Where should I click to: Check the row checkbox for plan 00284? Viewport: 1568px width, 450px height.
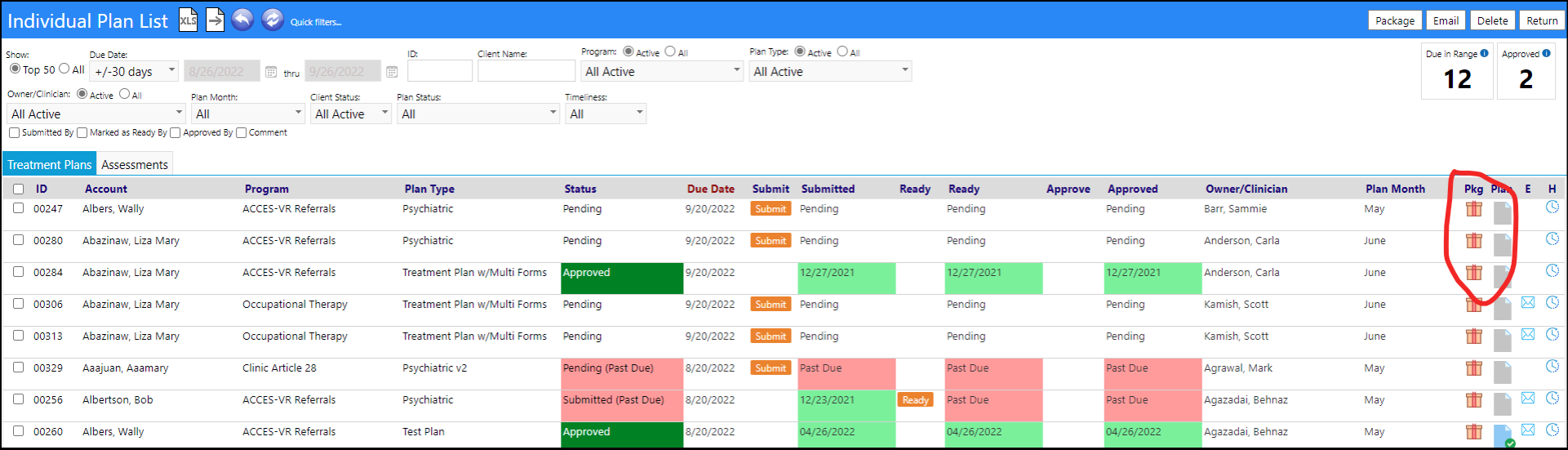[18, 272]
